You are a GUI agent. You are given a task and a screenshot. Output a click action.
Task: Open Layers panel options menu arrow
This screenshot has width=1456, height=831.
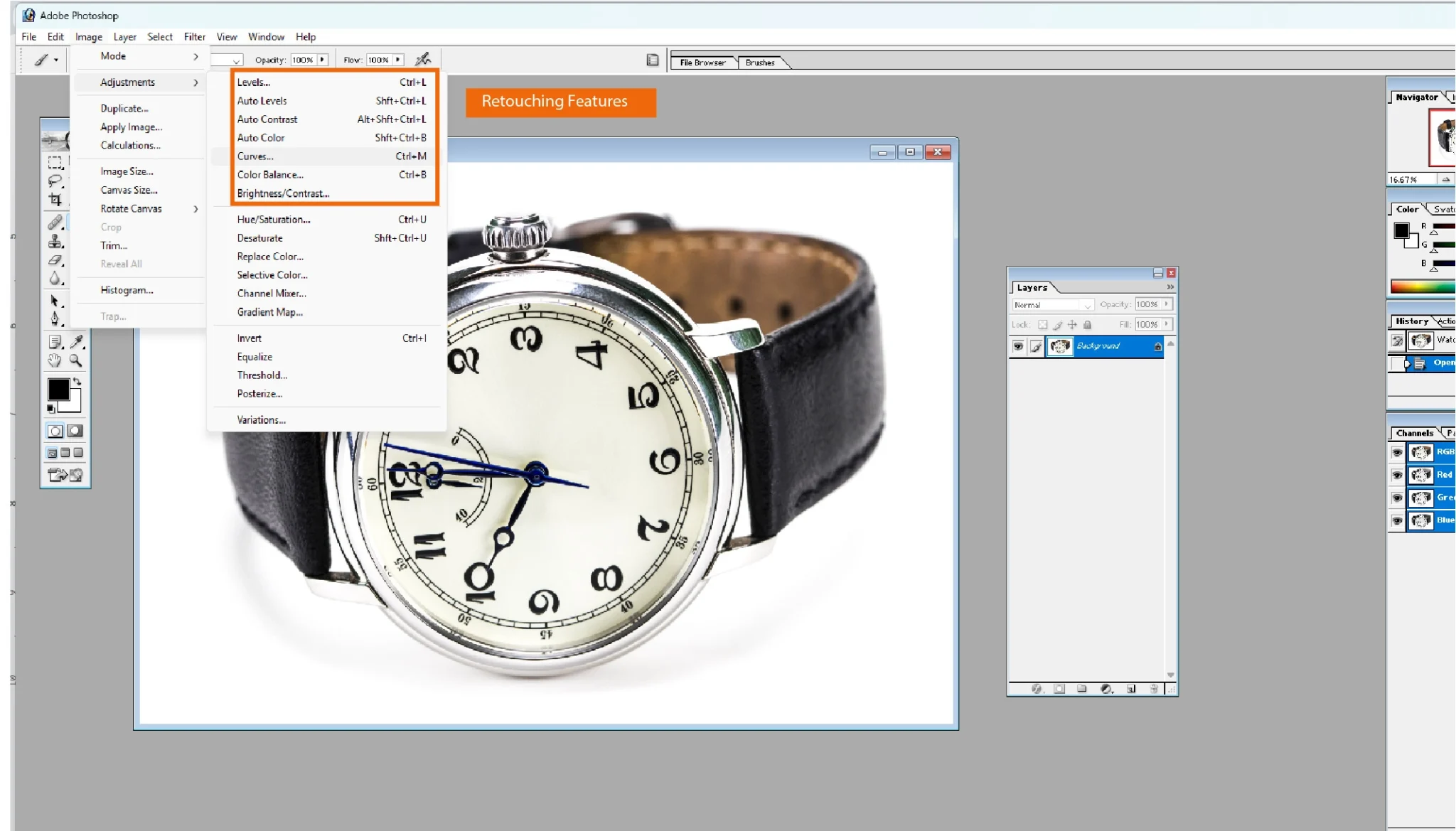[1170, 287]
